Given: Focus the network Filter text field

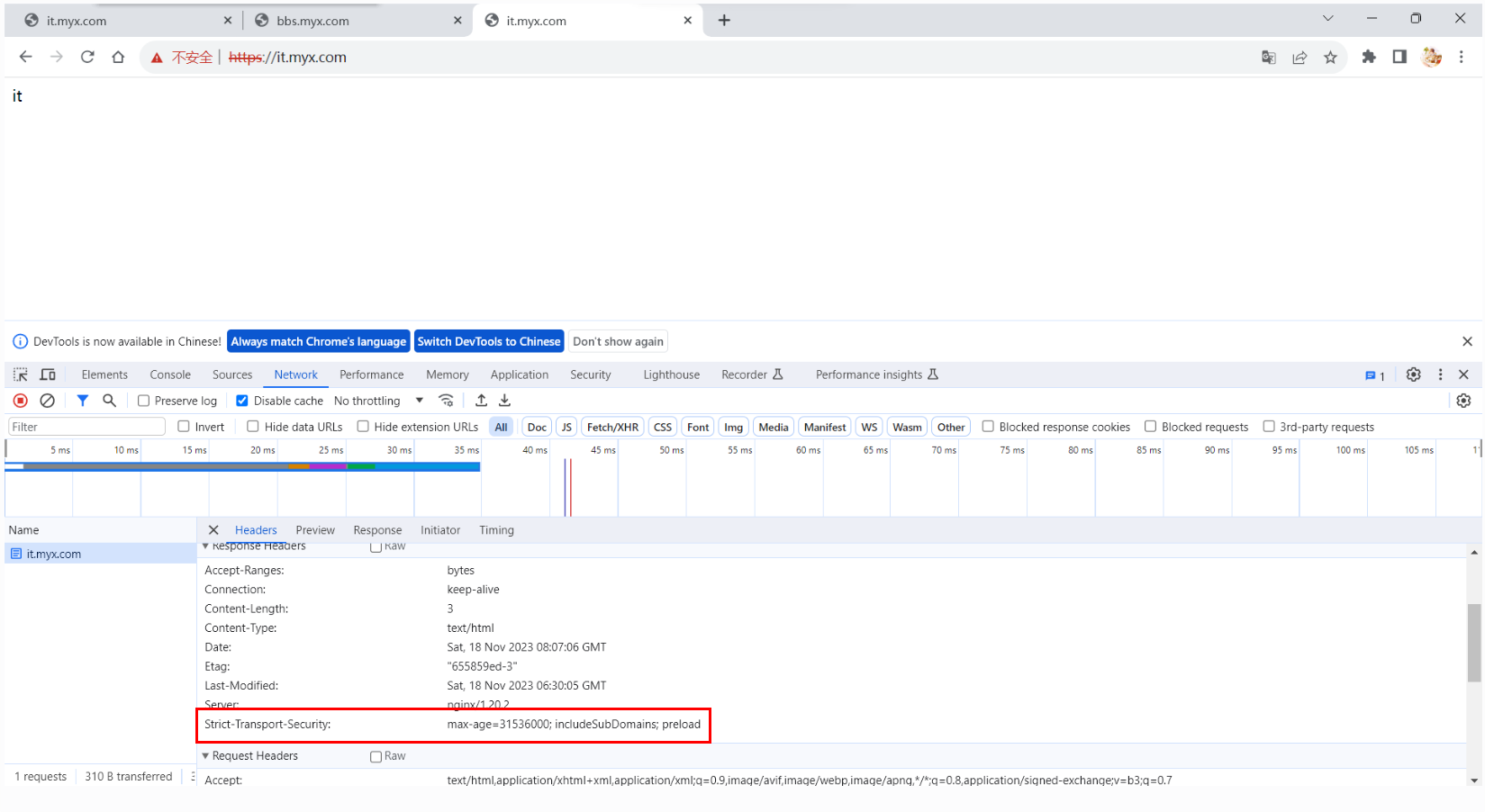Looking at the screenshot, I should tap(86, 427).
